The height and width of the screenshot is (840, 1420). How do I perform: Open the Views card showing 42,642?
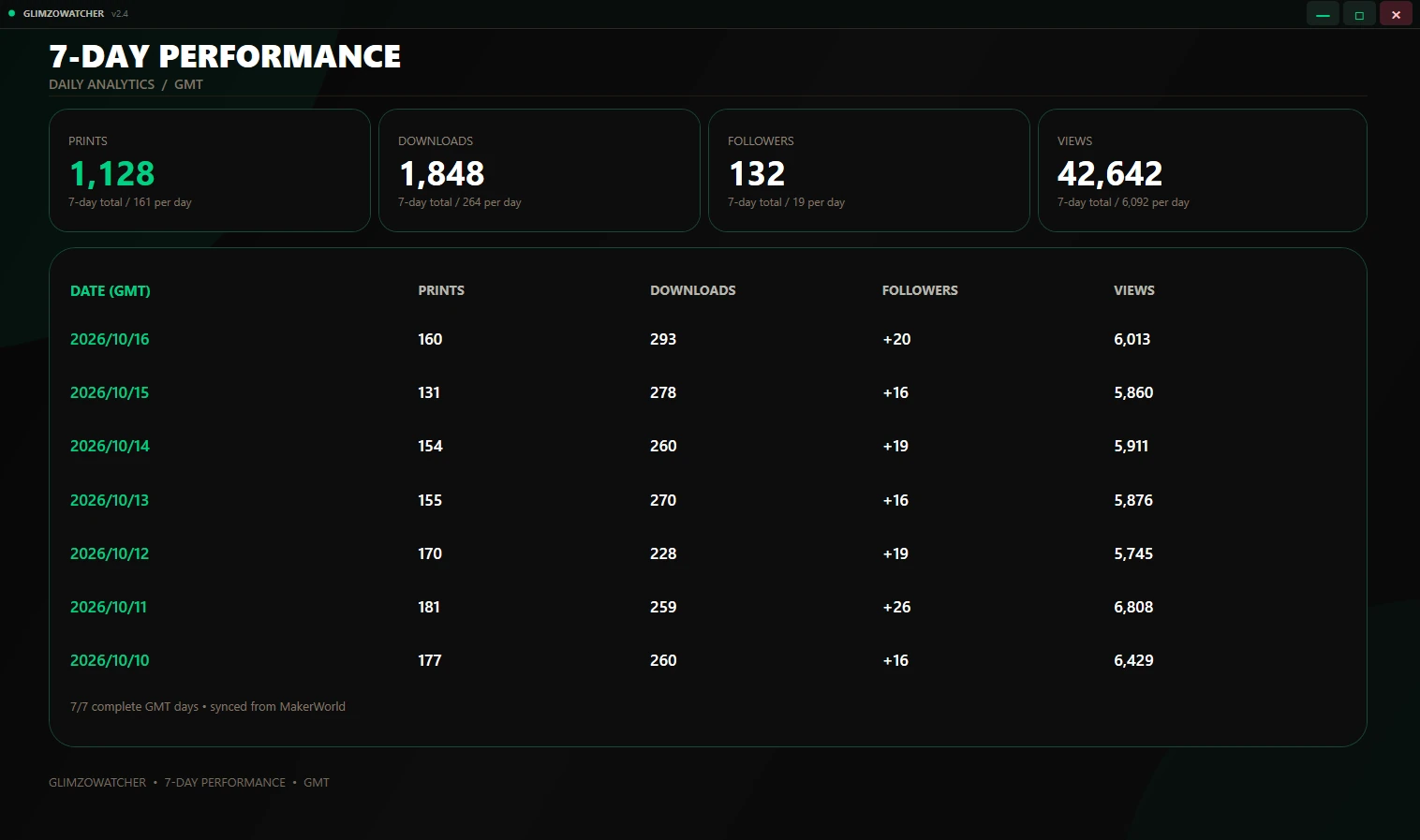pos(1203,170)
